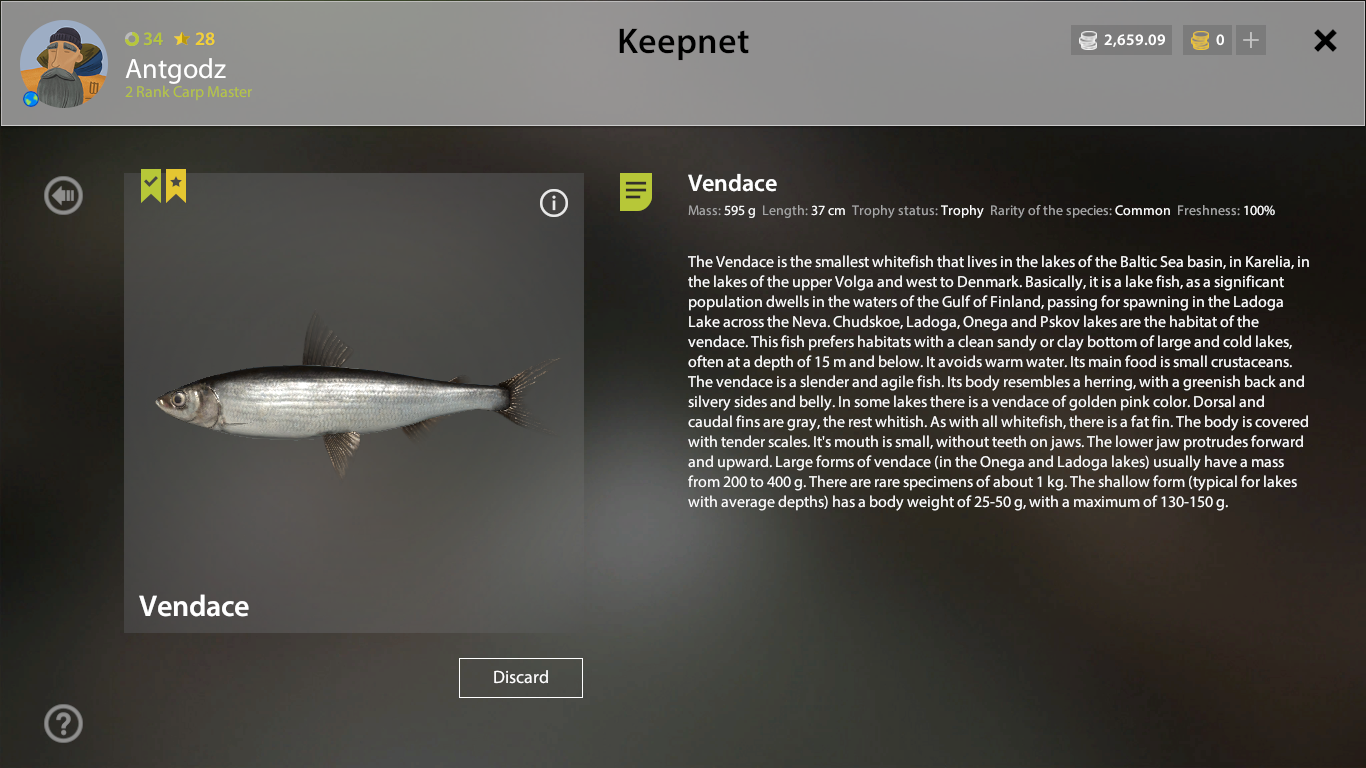
Task: Click the plus icon to add gold
Action: coord(1251,40)
